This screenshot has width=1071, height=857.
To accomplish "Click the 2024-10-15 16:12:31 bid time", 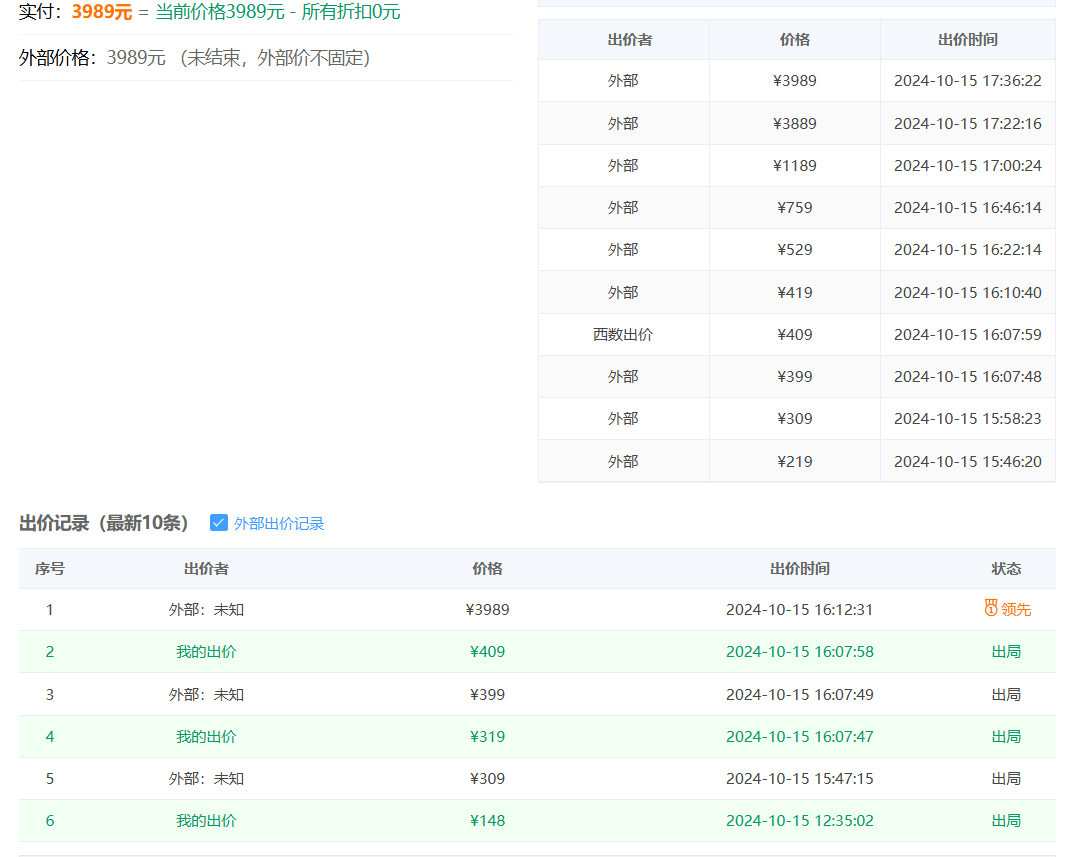I will (x=799, y=610).
